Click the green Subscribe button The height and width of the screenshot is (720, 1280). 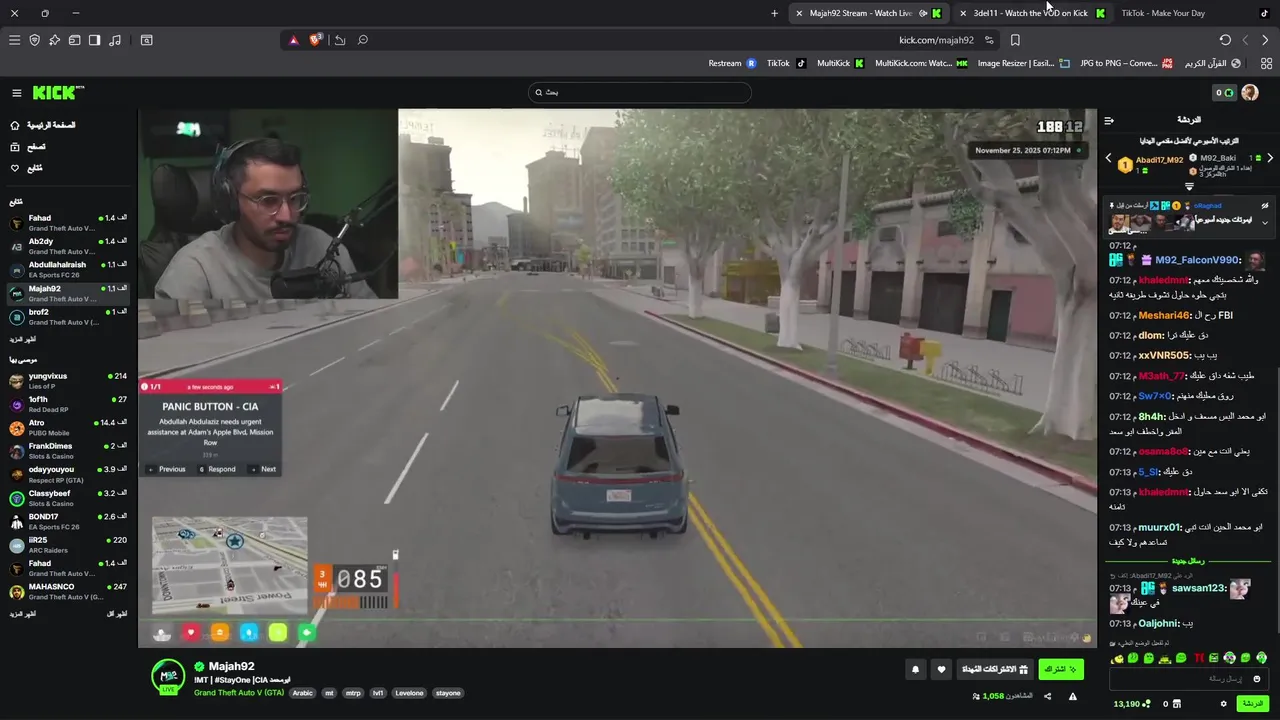point(1060,669)
